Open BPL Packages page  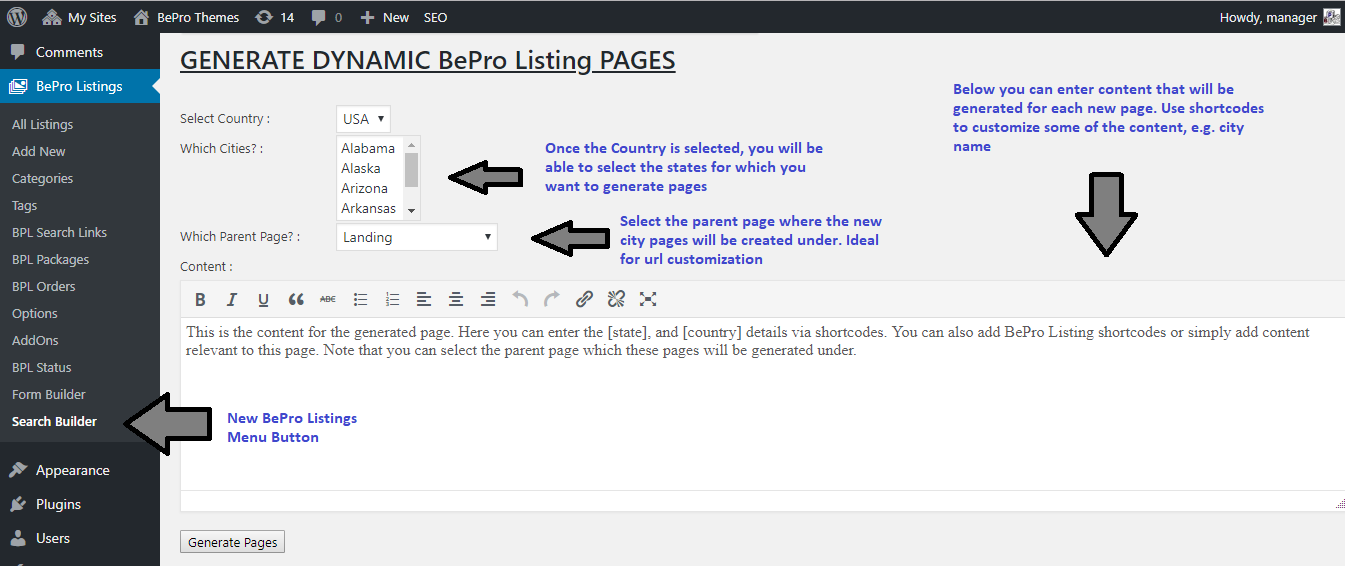(50, 259)
